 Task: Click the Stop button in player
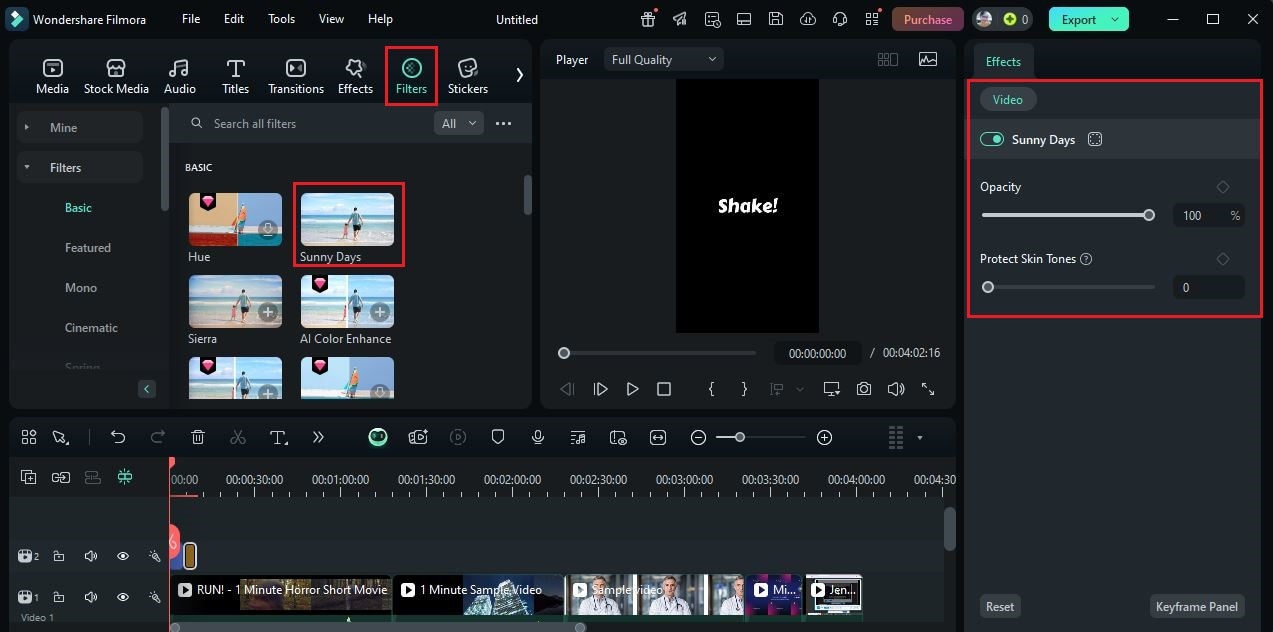664,389
